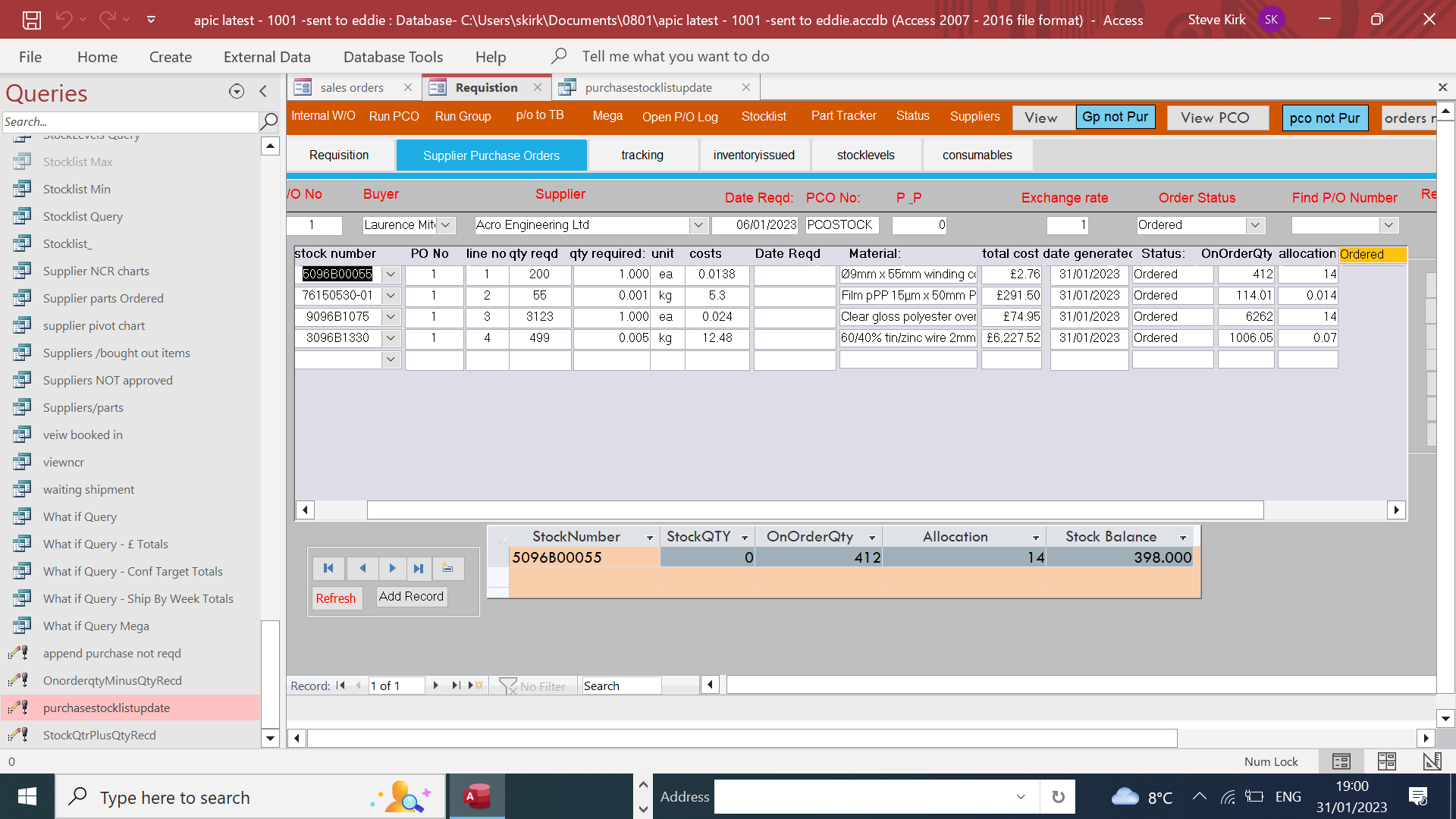Open stock number dropdown for 9096B1075
Screen dimensions: 1456x819
tap(391, 317)
